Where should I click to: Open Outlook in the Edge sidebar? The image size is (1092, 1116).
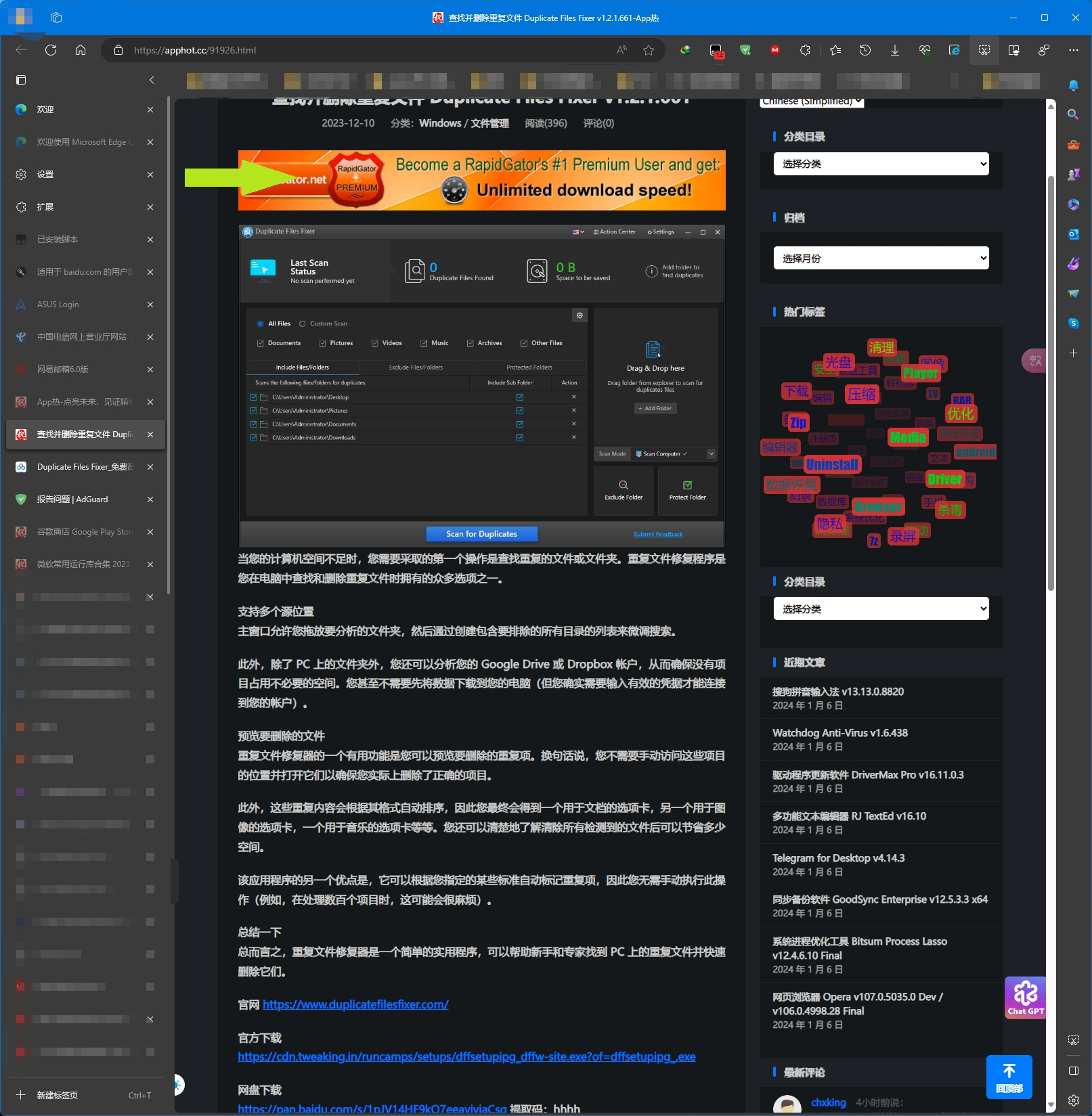(1072, 234)
